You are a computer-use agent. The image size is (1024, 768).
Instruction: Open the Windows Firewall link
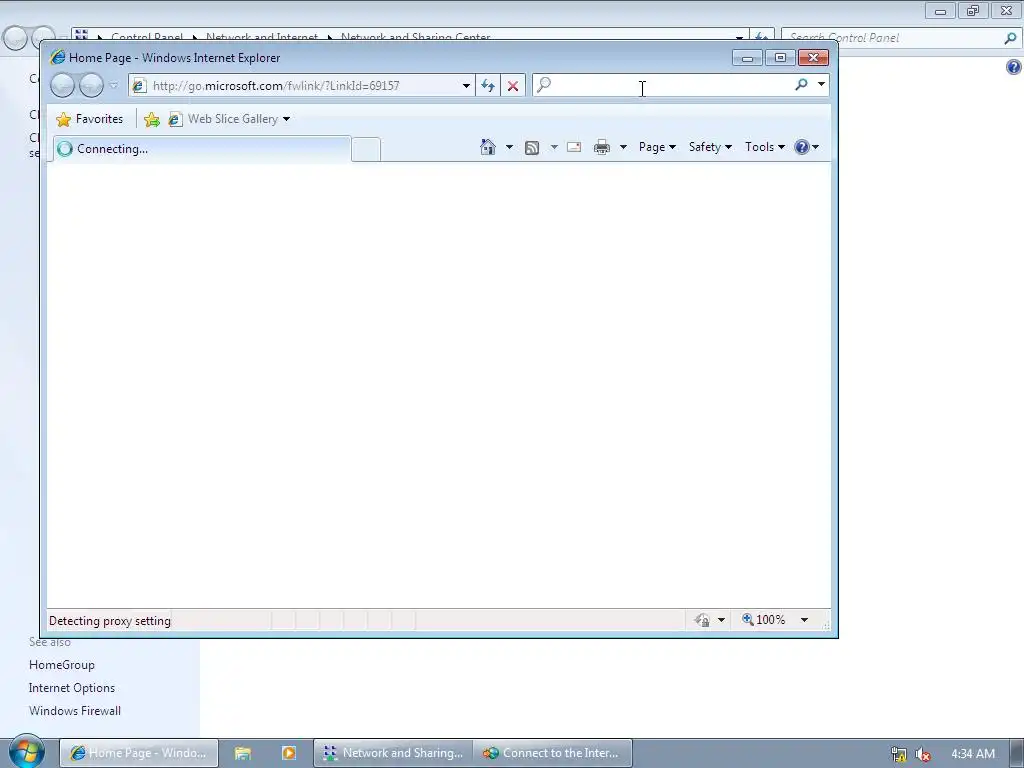coord(75,711)
